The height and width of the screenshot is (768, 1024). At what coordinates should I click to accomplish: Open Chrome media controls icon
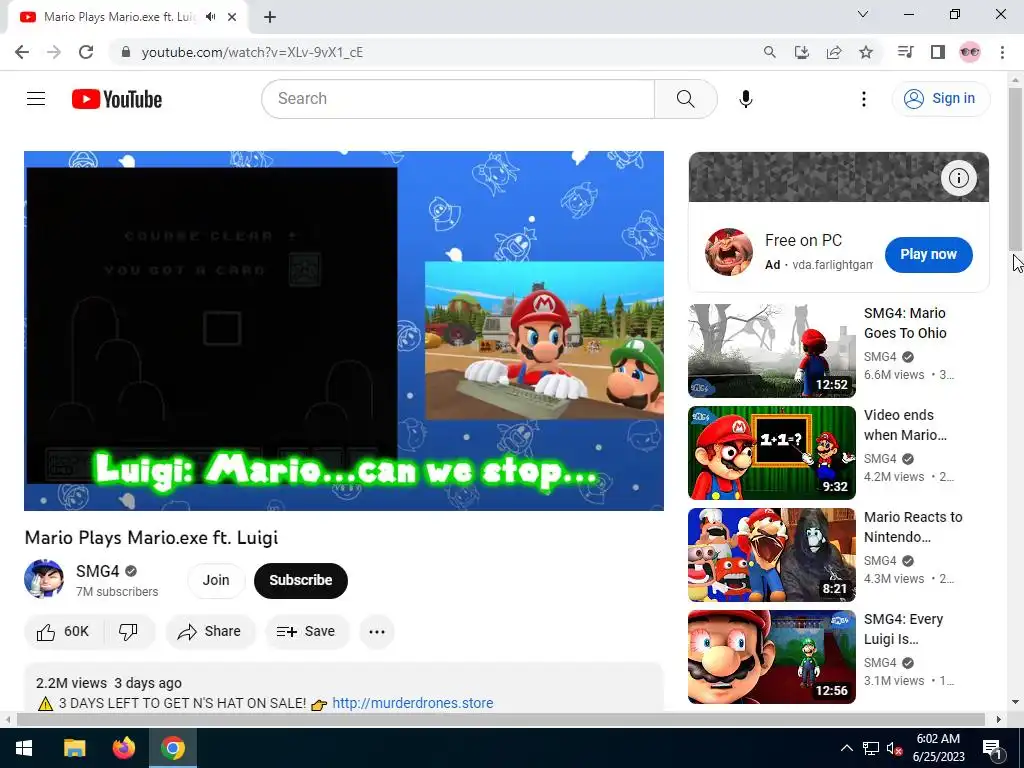pos(905,52)
